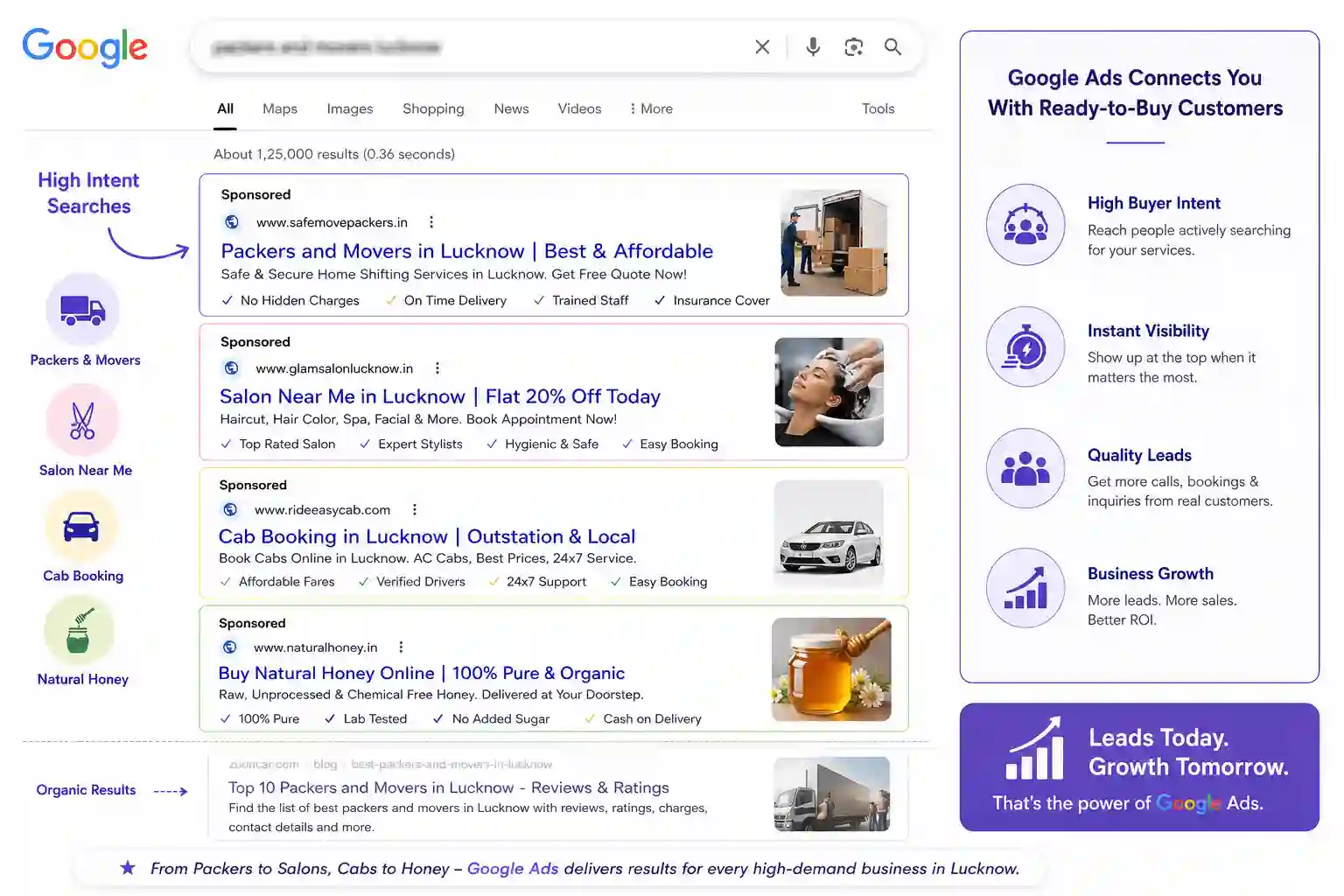Switch to the Images tab

(350, 108)
